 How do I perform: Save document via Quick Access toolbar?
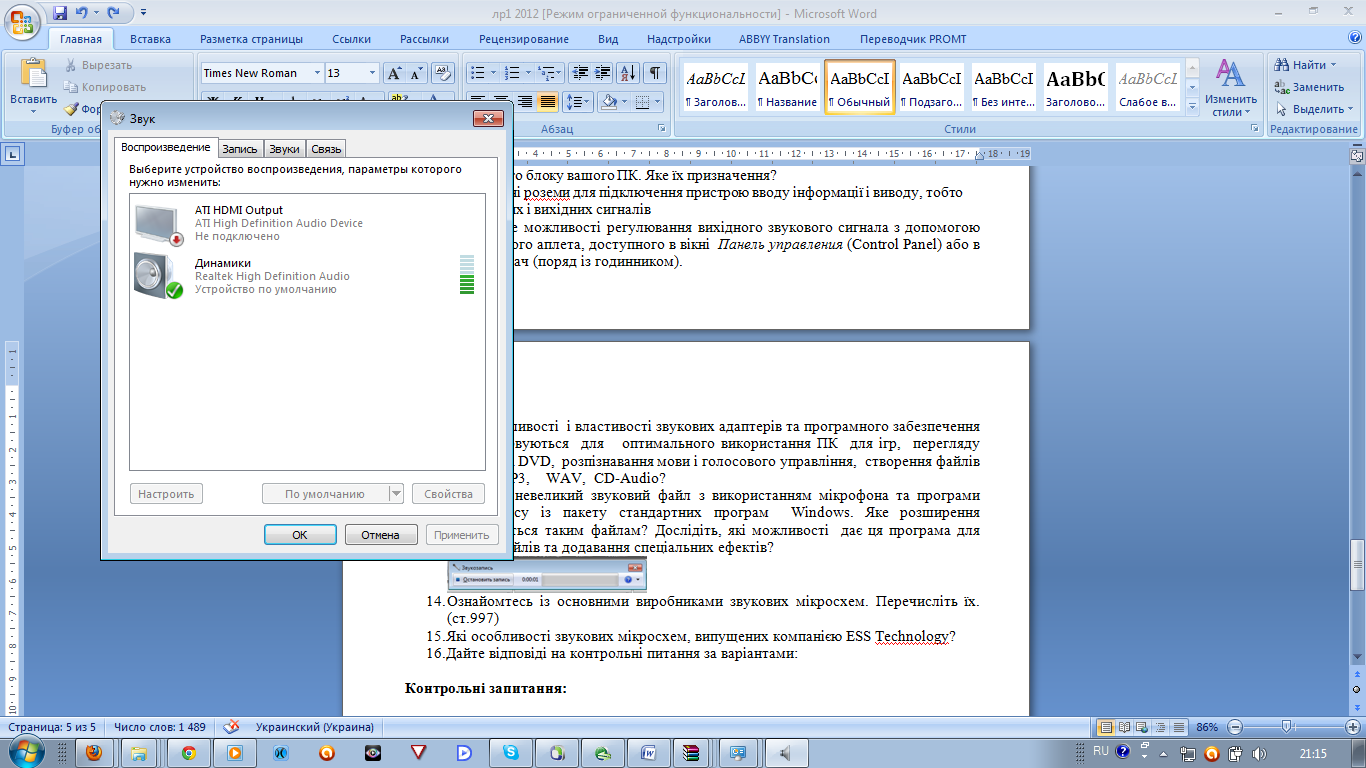click(x=60, y=13)
